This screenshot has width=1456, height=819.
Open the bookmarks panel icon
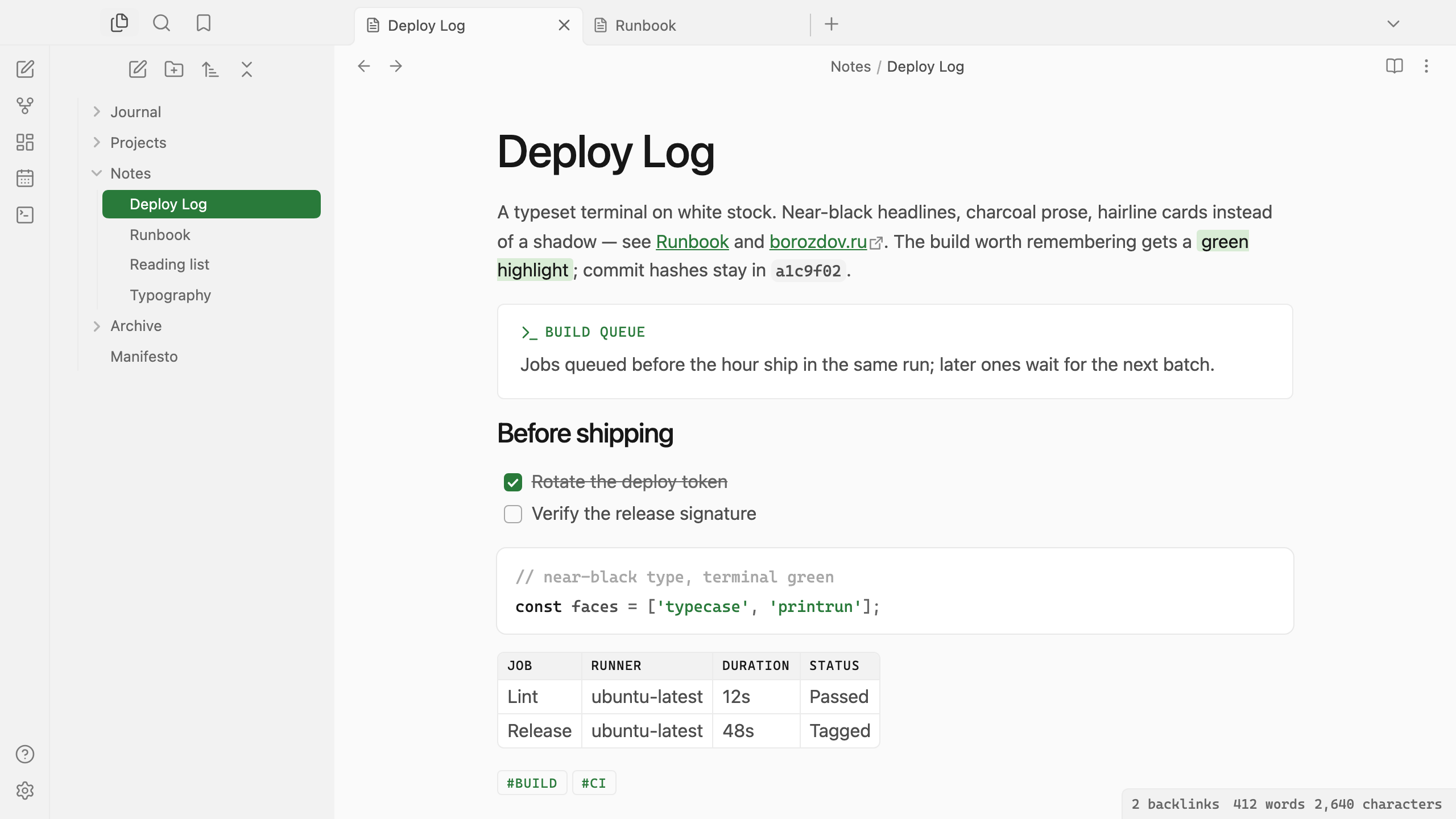204,23
